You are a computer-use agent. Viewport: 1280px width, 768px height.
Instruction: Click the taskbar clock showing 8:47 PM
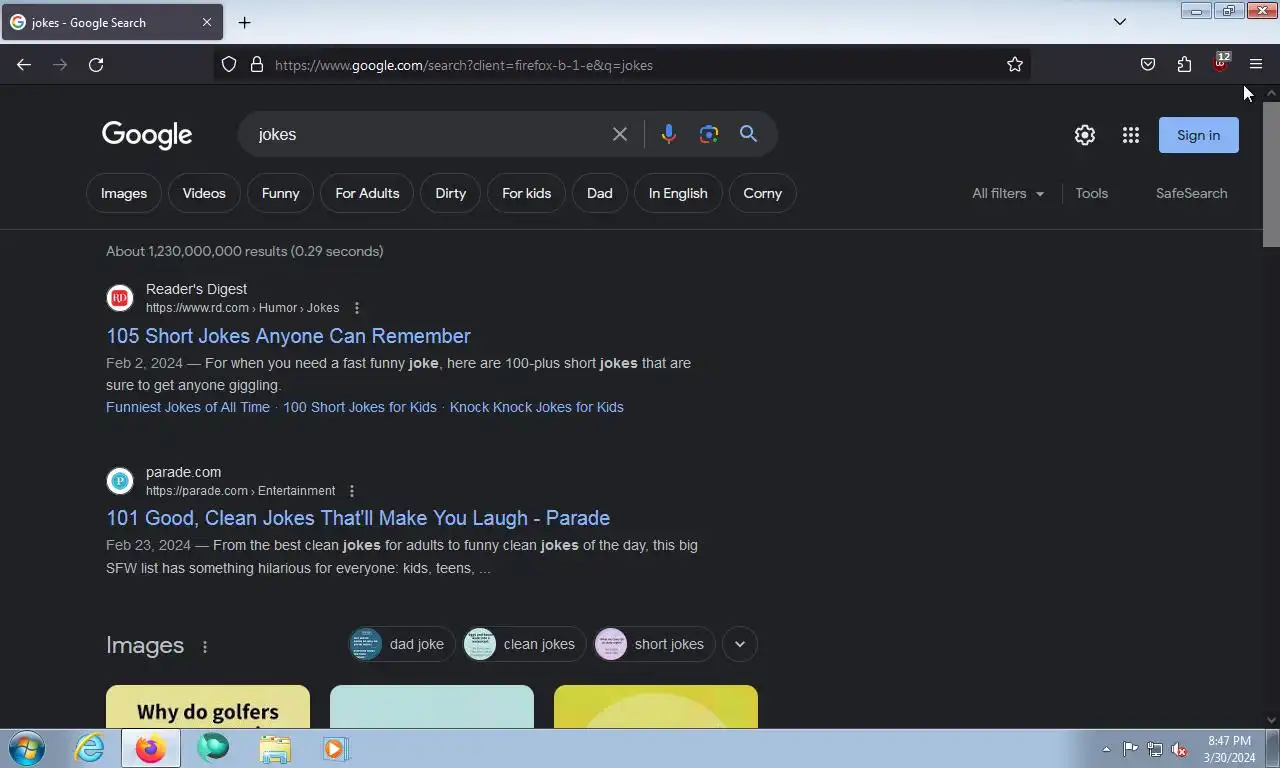tap(1229, 749)
